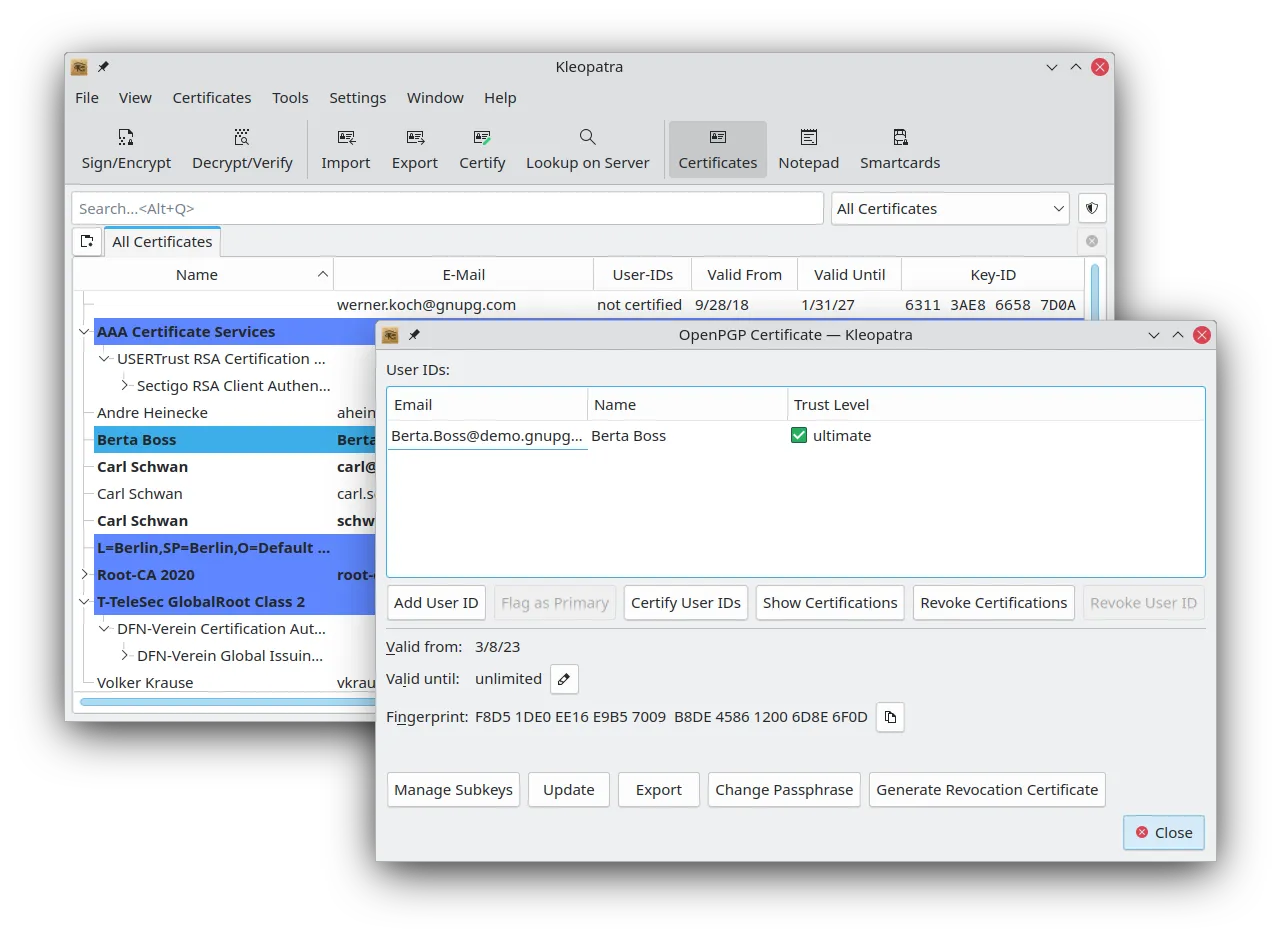The width and height of the screenshot is (1281, 938).
Task: Toggle the certificate filter shield button
Action: click(x=1092, y=208)
